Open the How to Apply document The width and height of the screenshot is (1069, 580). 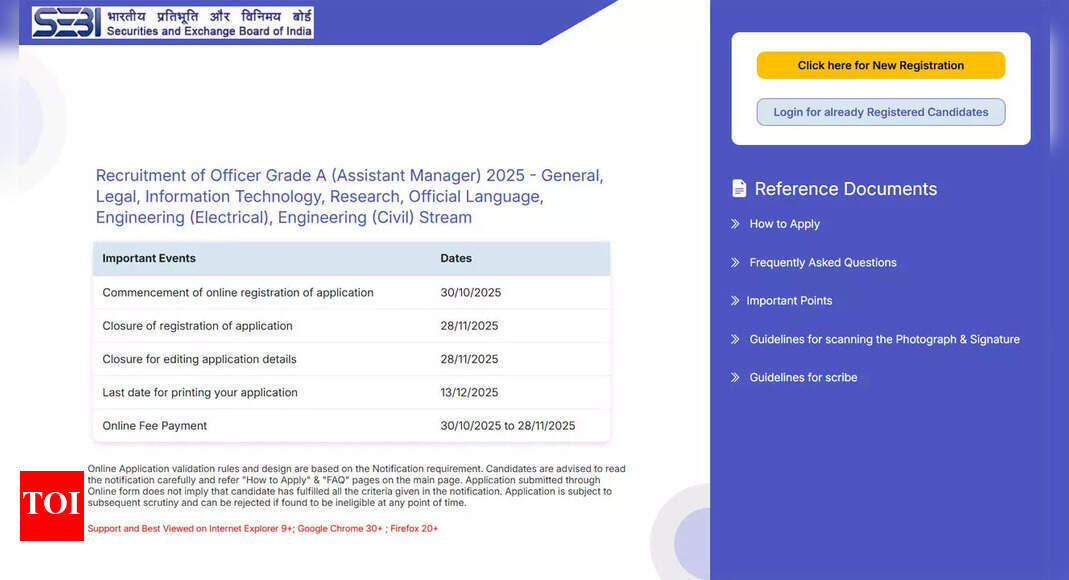click(x=784, y=224)
